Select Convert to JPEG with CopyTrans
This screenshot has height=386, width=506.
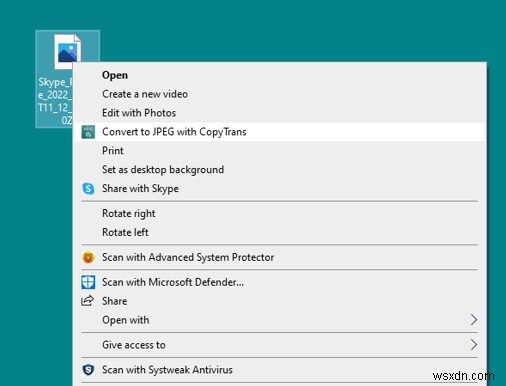(279, 132)
